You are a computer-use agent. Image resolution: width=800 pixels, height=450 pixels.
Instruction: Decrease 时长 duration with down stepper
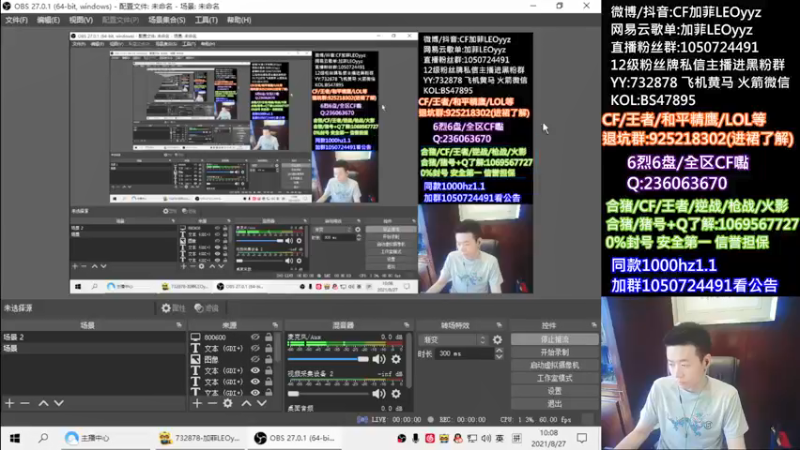[499, 356]
